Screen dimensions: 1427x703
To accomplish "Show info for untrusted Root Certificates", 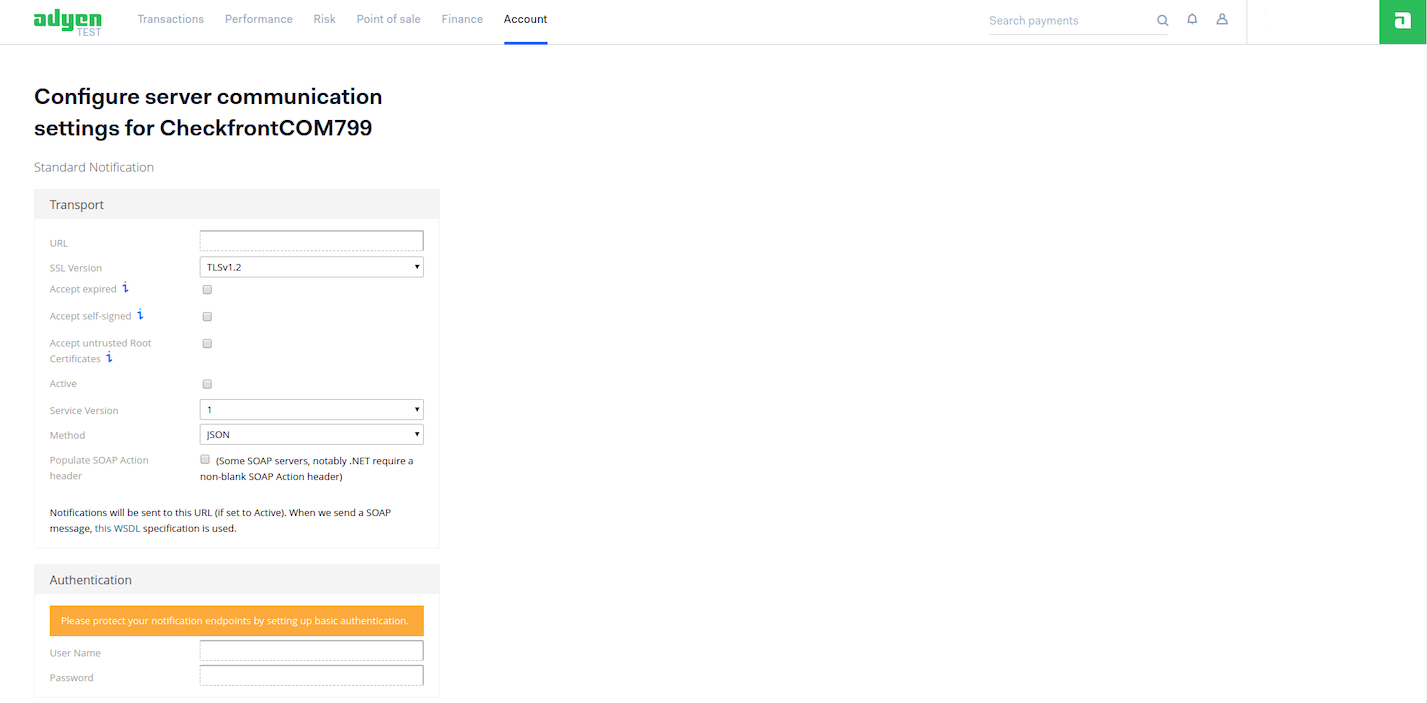I will 109,358.
